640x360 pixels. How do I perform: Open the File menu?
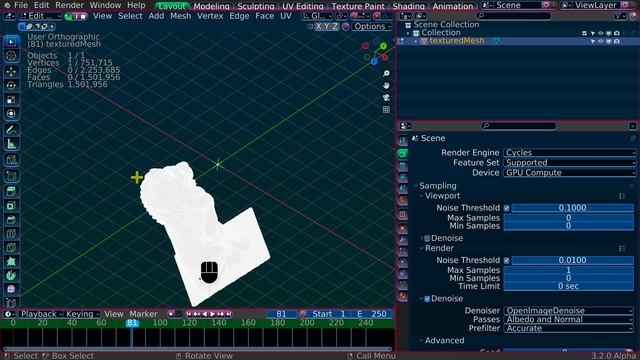pos(21,5)
